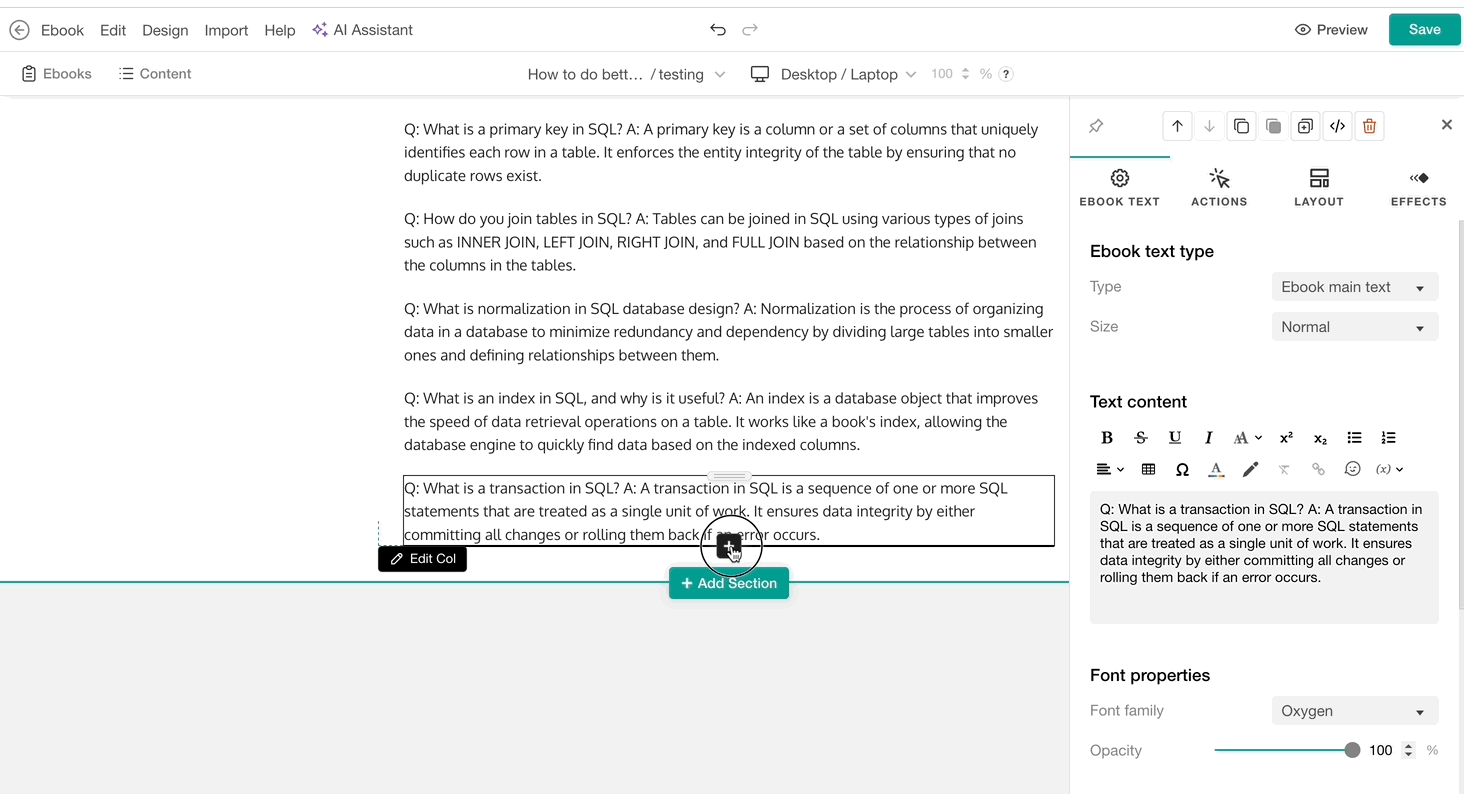Save the ebook
The image size is (1464, 794).
pyautogui.click(x=1425, y=30)
